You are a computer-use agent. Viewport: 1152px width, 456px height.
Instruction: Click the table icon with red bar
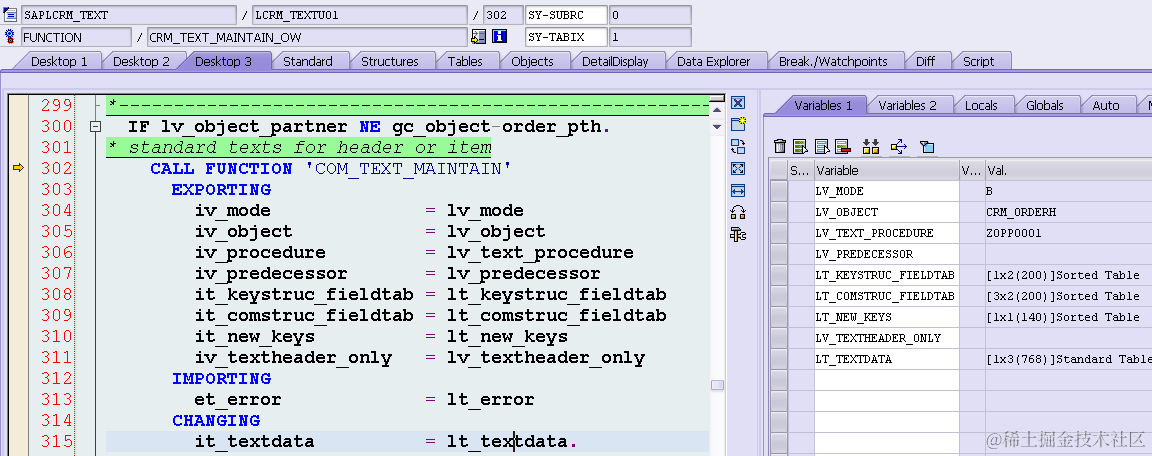point(842,147)
